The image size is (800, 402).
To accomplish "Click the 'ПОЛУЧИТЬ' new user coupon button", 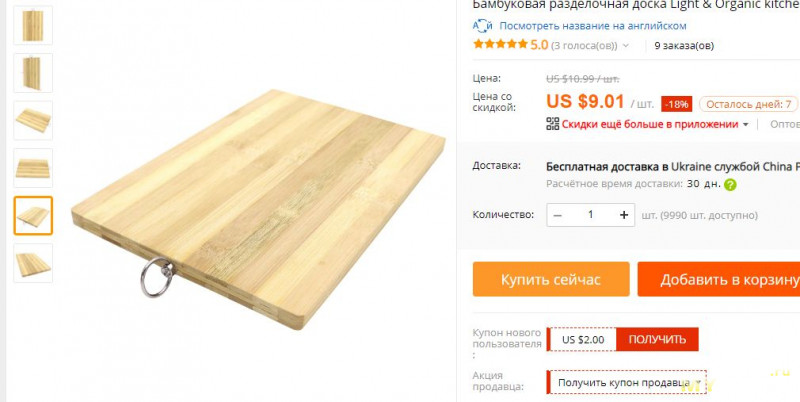I will point(657,339).
